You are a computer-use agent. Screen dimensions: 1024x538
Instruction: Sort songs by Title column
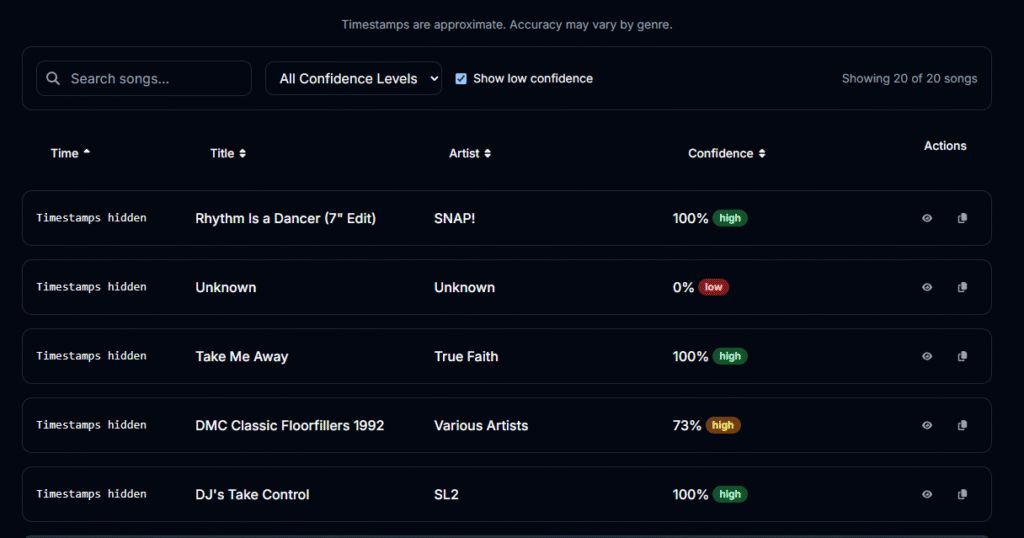(227, 153)
